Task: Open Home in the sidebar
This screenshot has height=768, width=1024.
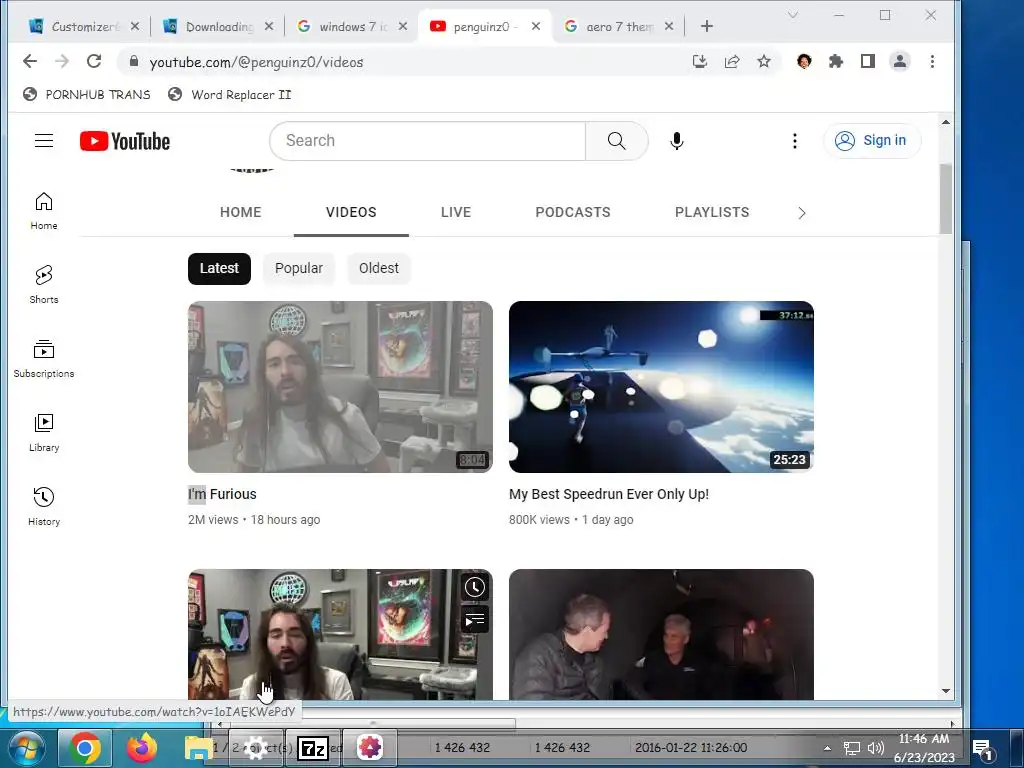Action: [x=44, y=210]
